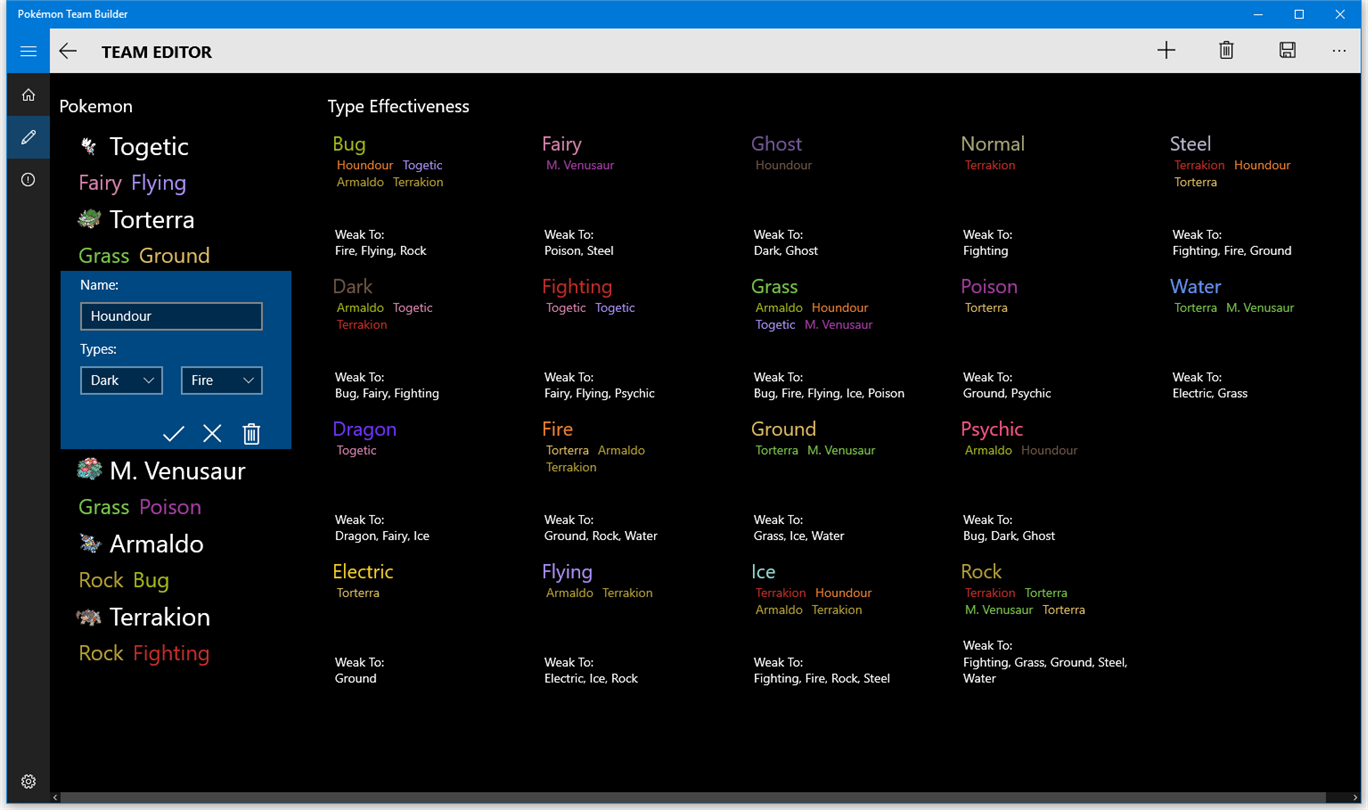Click the Psychic heading in Type Effectiveness
1368x810 pixels.
(x=991, y=430)
